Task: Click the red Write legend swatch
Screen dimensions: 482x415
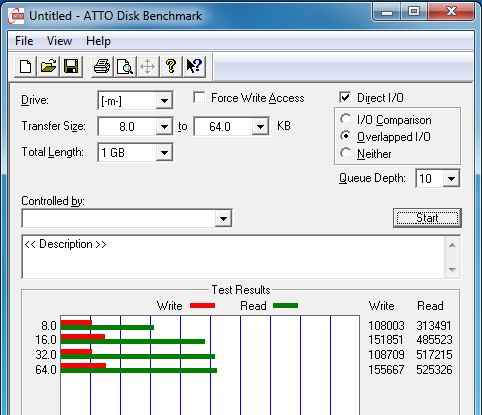Action: [x=203, y=305]
